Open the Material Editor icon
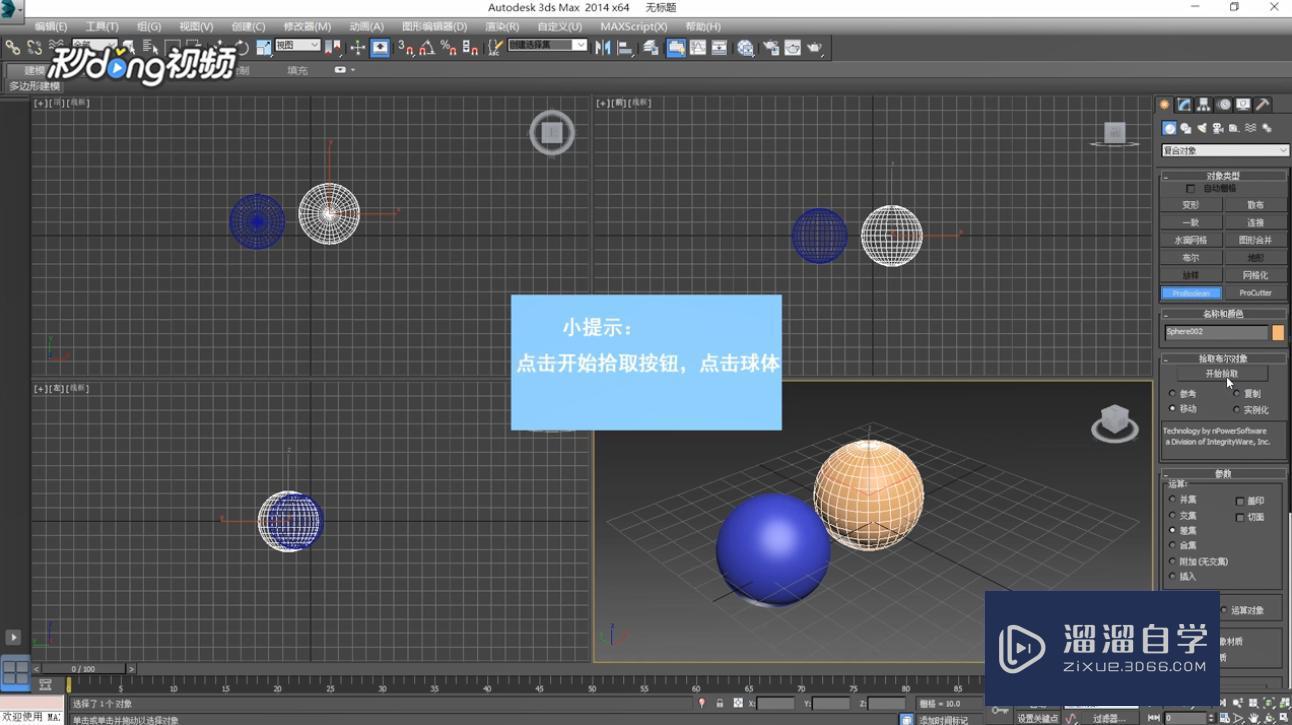This screenshot has height=725, width=1292. point(746,47)
